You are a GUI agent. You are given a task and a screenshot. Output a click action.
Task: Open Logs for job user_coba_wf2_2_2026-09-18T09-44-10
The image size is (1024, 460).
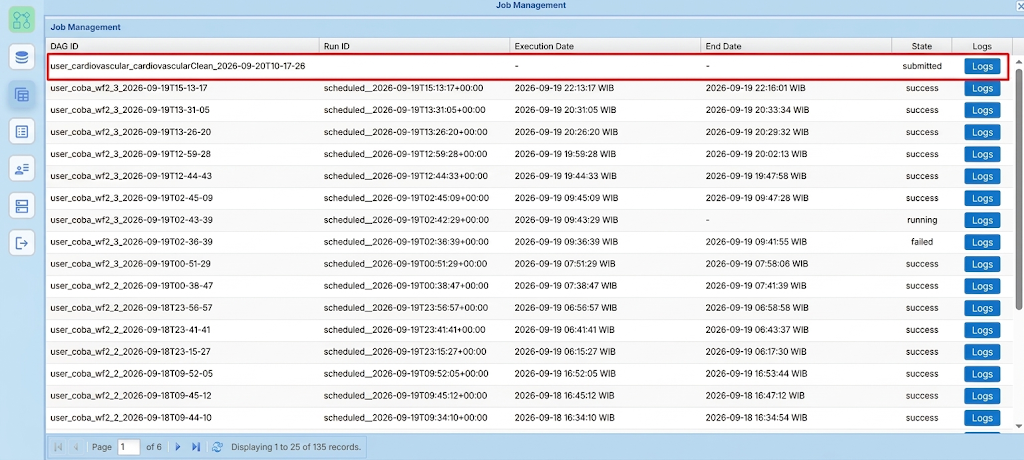coord(982,418)
